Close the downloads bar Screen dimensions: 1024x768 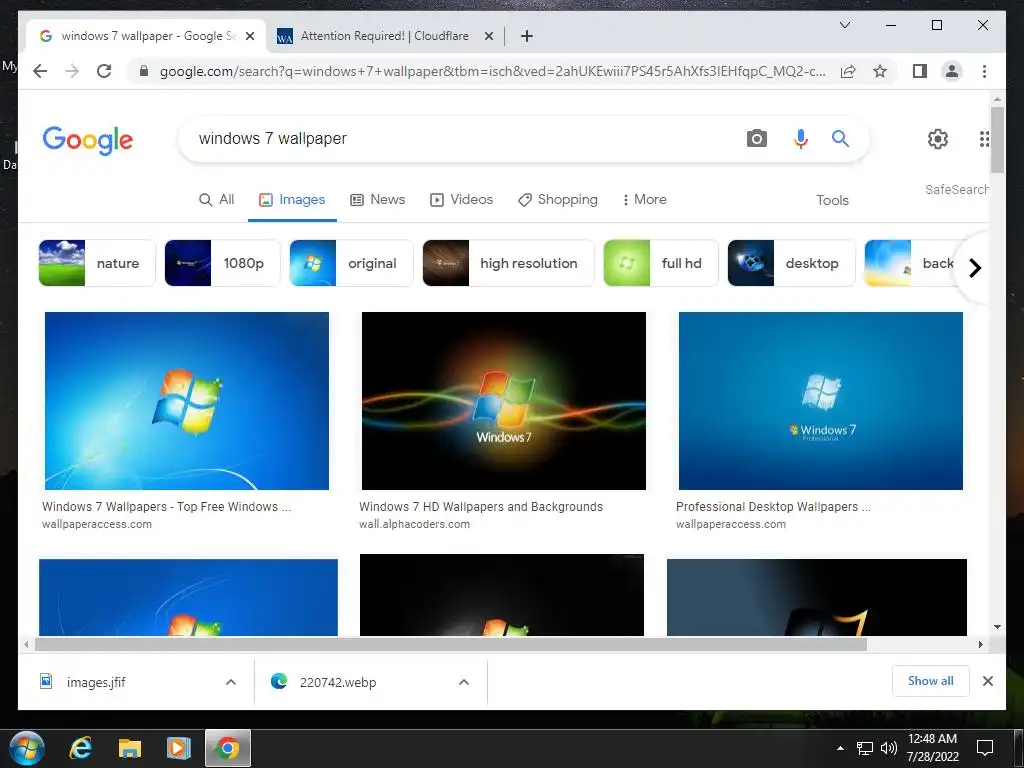pos(987,681)
